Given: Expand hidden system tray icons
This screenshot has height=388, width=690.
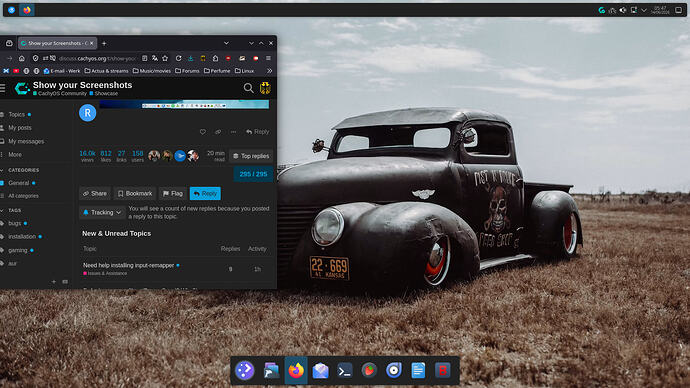Looking at the screenshot, I should 644,10.
